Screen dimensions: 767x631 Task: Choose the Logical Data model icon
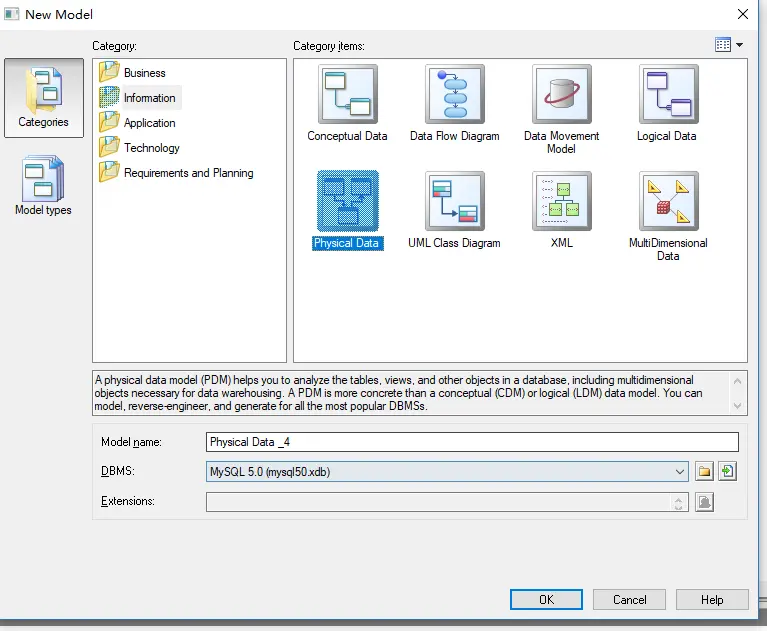(x=669, y=94)
